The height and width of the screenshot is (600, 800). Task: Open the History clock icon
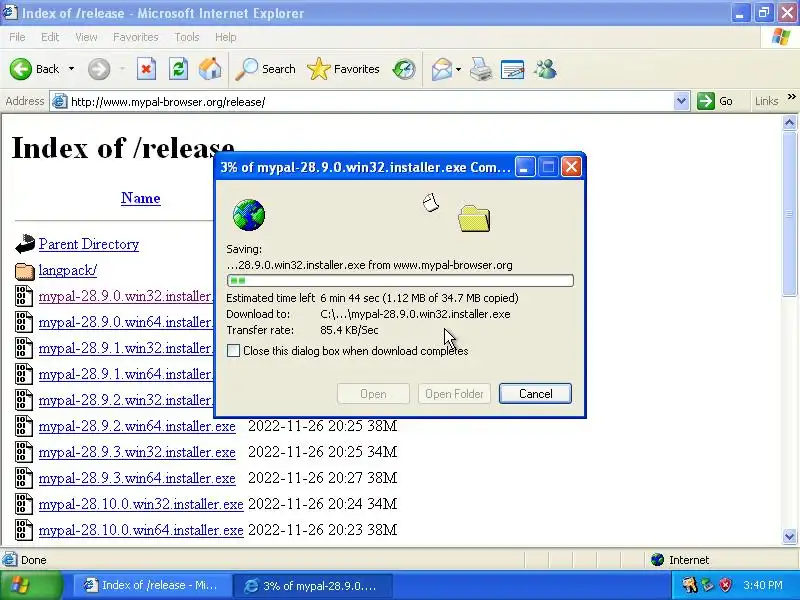pos(404,69)
